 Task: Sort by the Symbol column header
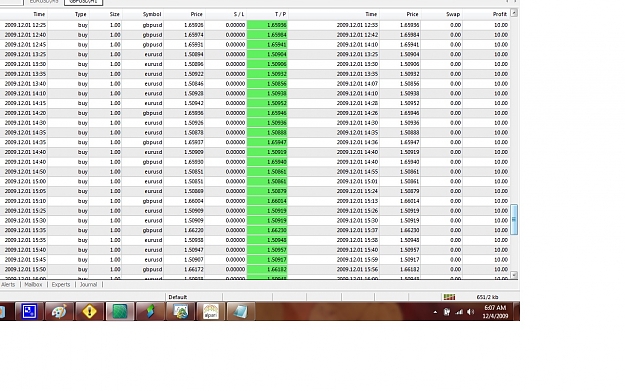click(152, 14)
